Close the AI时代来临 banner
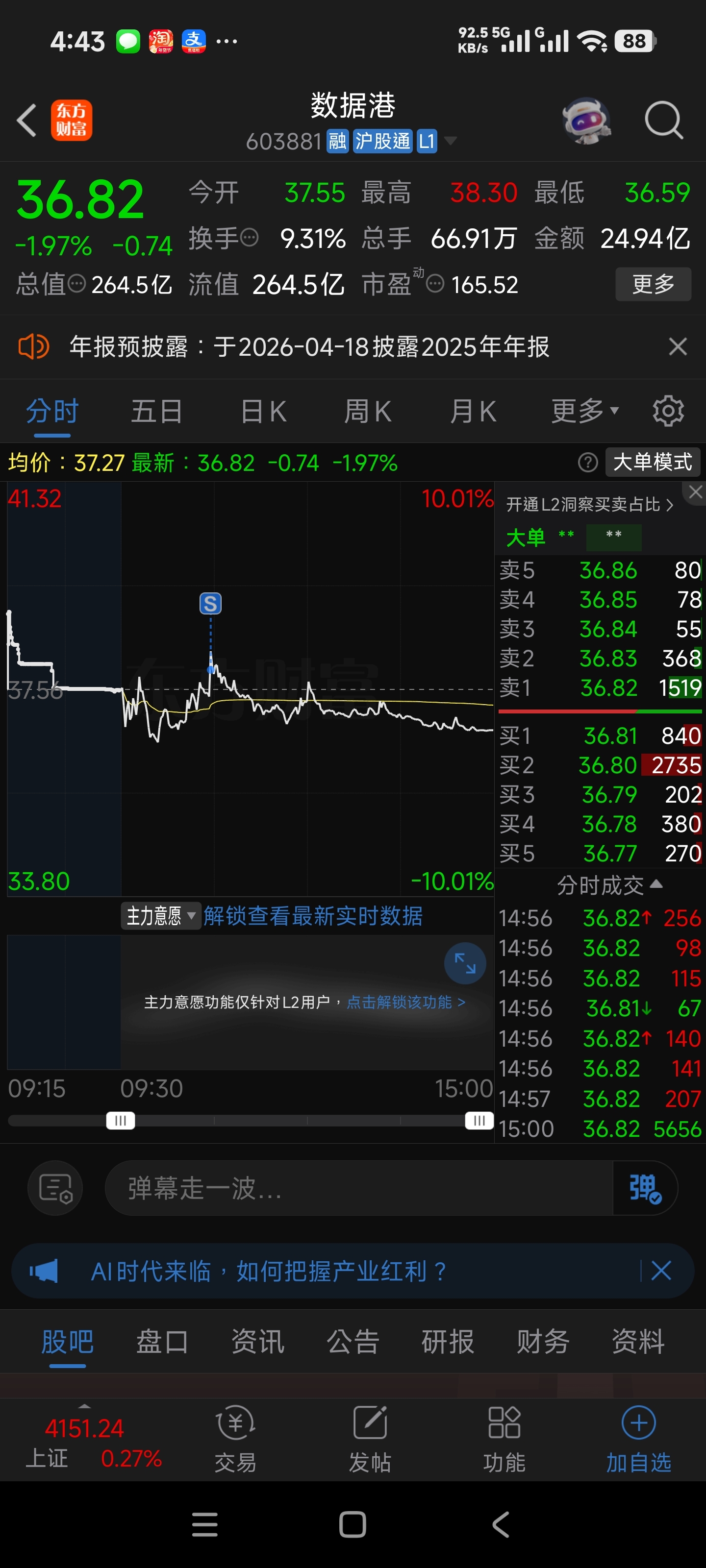Image resolution: width=706 pixels, height=1568 pixels. tap(661, 1271)
